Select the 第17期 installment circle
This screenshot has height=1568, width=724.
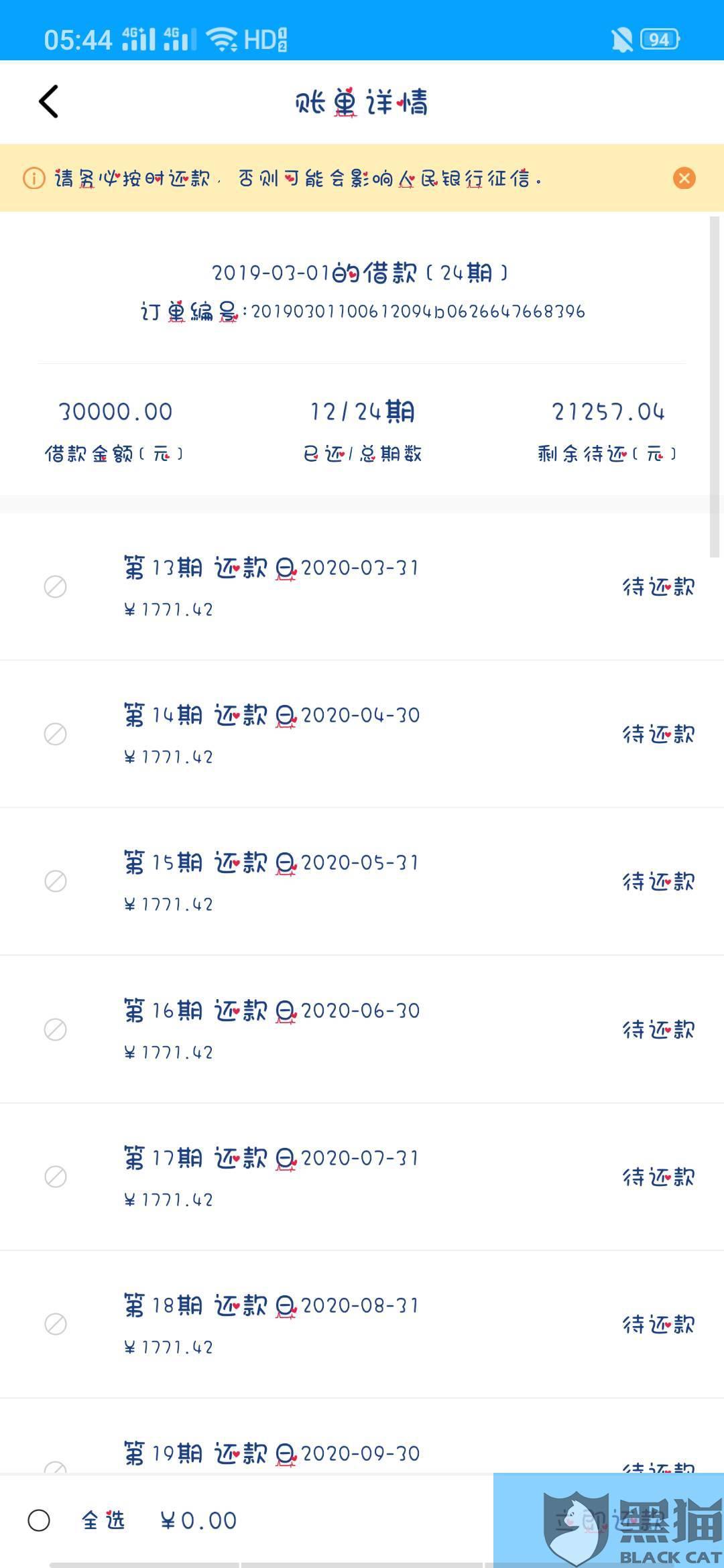[x=55, y=1177]
